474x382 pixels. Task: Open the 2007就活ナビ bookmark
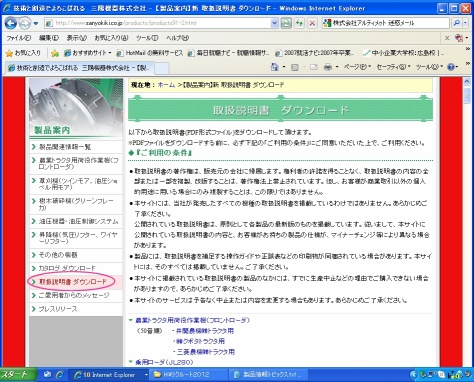coord(315,53)
